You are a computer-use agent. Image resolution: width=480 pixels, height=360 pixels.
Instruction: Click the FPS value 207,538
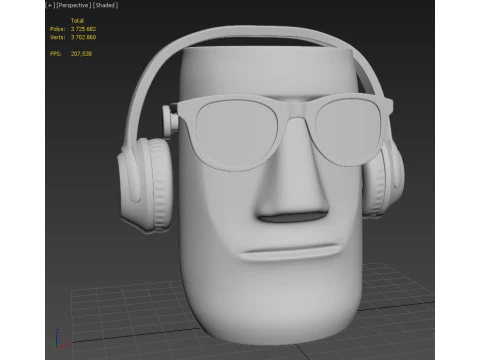pos(81,54)
